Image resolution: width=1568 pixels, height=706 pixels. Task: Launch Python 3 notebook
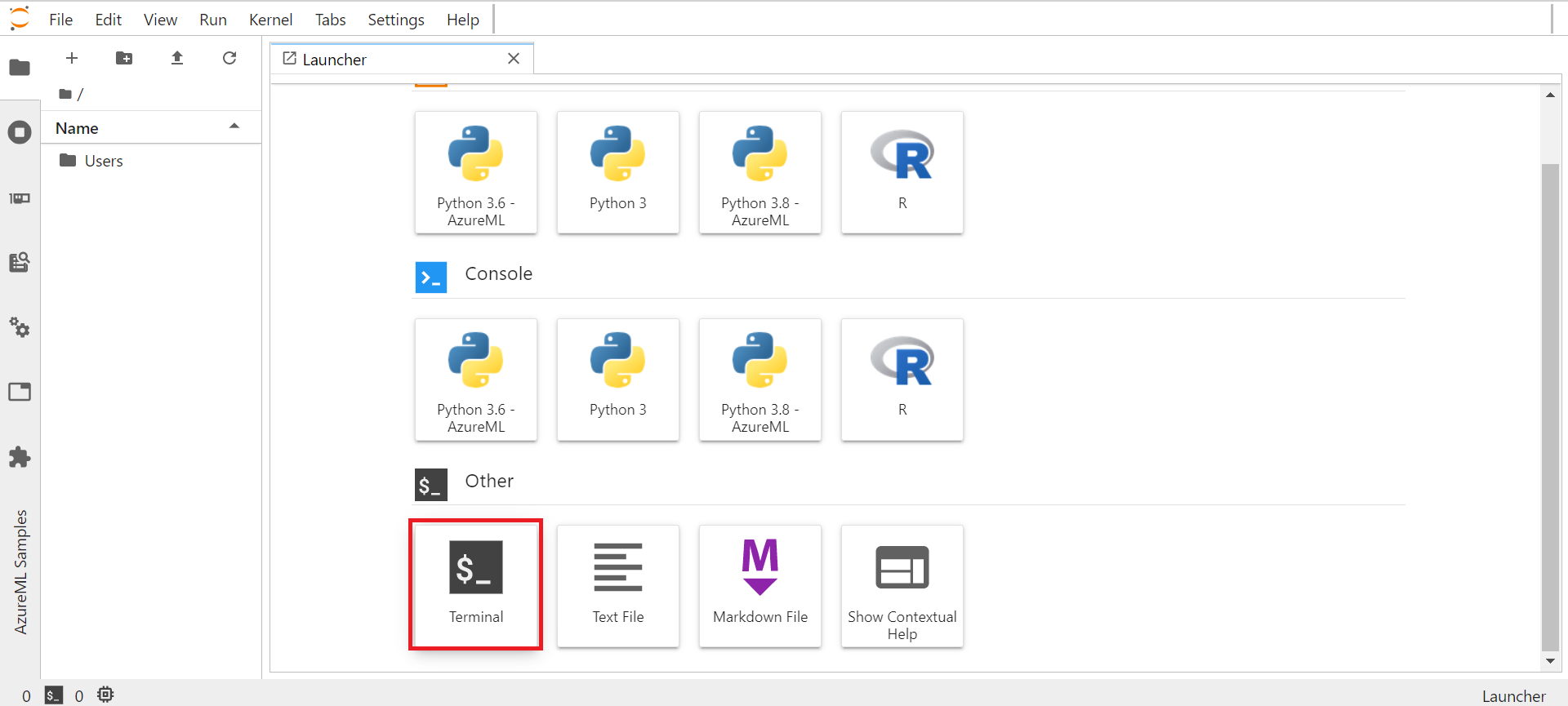(618, 172)
